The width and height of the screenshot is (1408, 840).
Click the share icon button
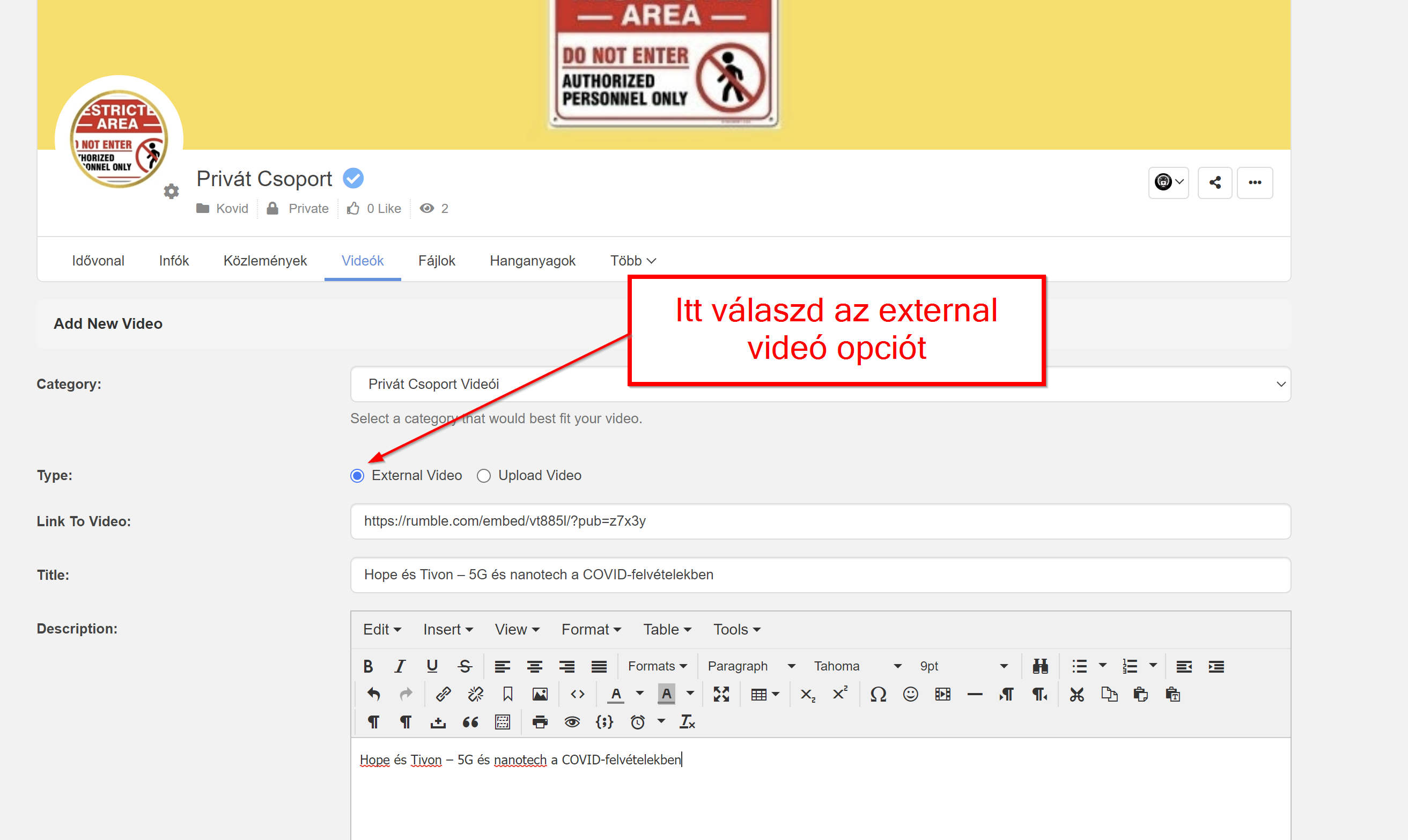coord(1214,182)
